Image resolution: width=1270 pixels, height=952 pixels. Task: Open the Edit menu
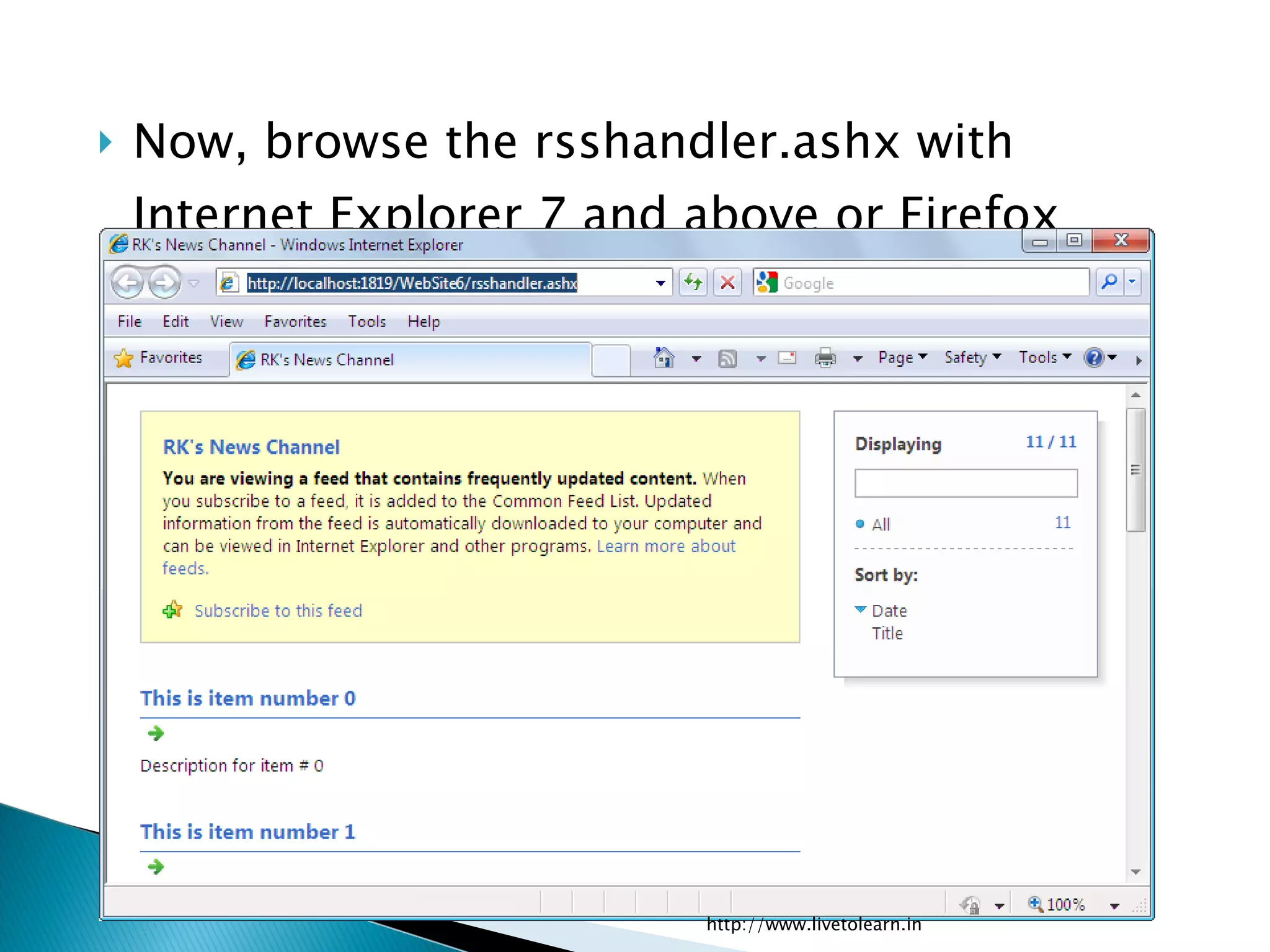[x=175, y=322]
